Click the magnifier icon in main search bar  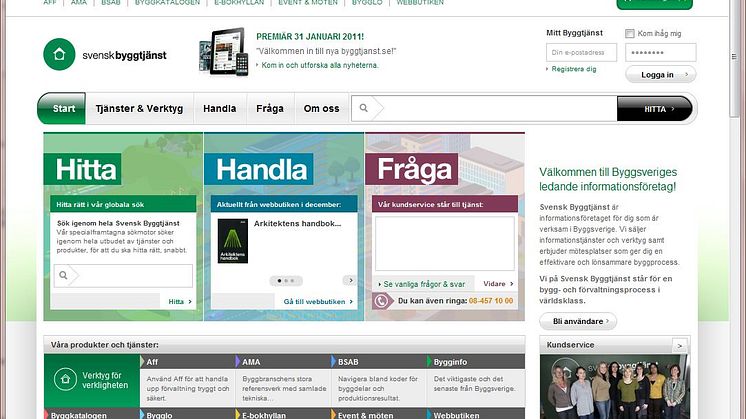click(363, 108)
